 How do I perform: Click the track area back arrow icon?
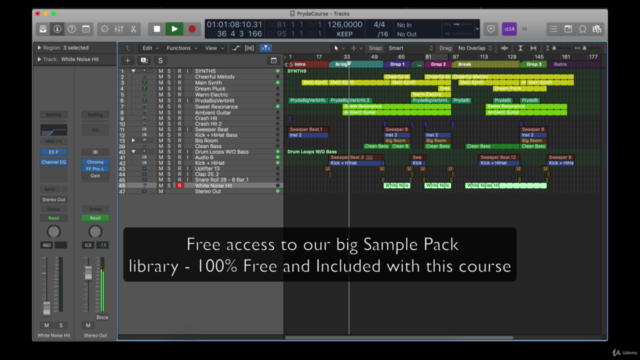tap(128, 48)
